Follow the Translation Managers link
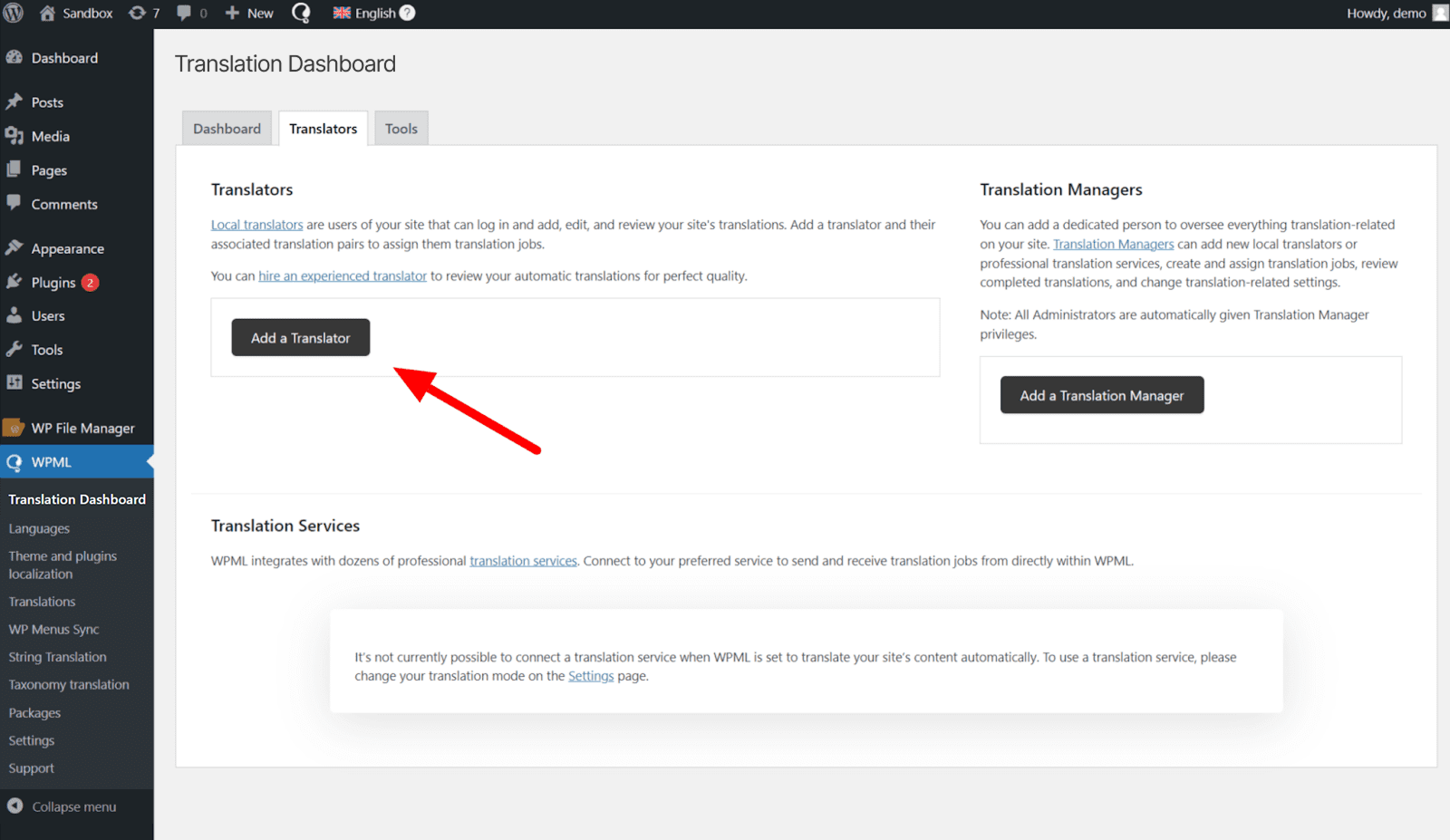1450x840 pixels. coord(1114,244)
